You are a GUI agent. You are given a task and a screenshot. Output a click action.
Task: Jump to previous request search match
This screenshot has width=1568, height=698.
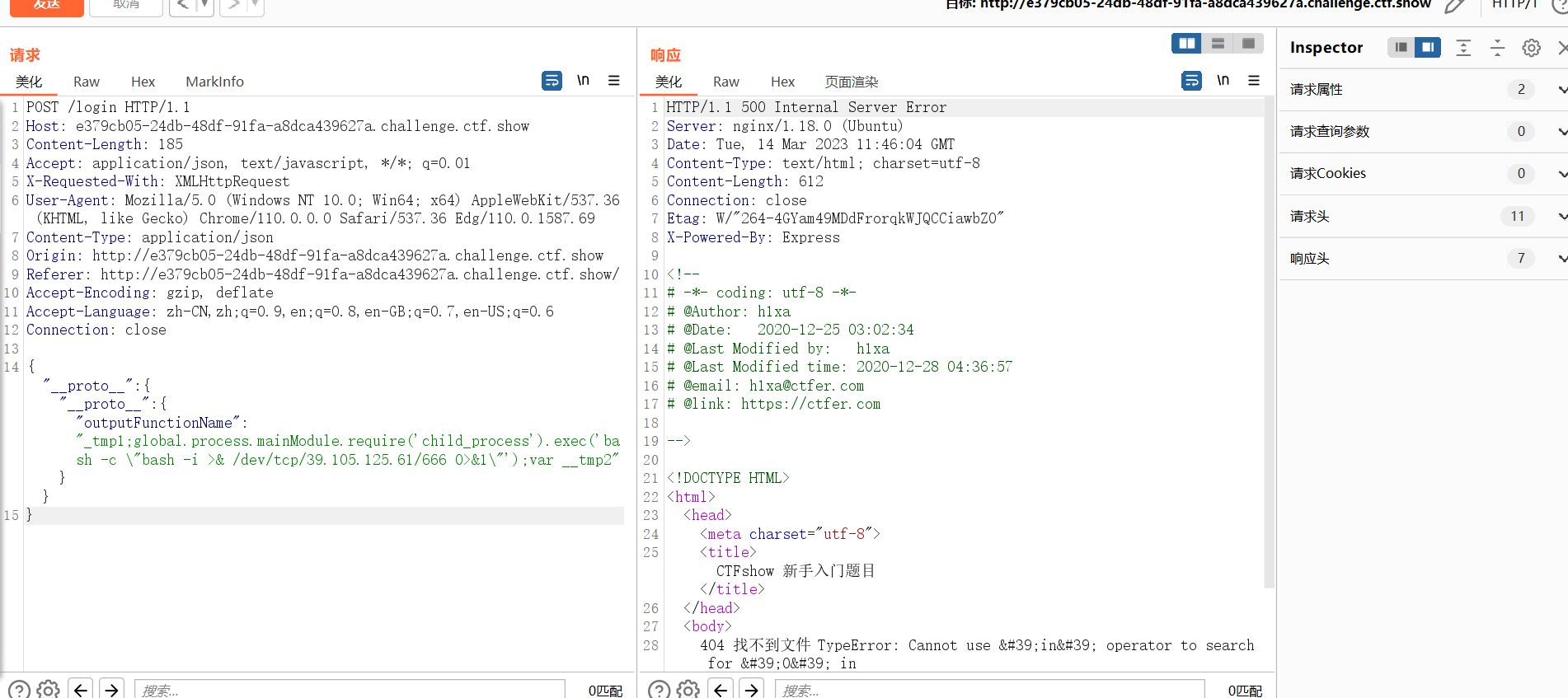click(x=81, y=690)
